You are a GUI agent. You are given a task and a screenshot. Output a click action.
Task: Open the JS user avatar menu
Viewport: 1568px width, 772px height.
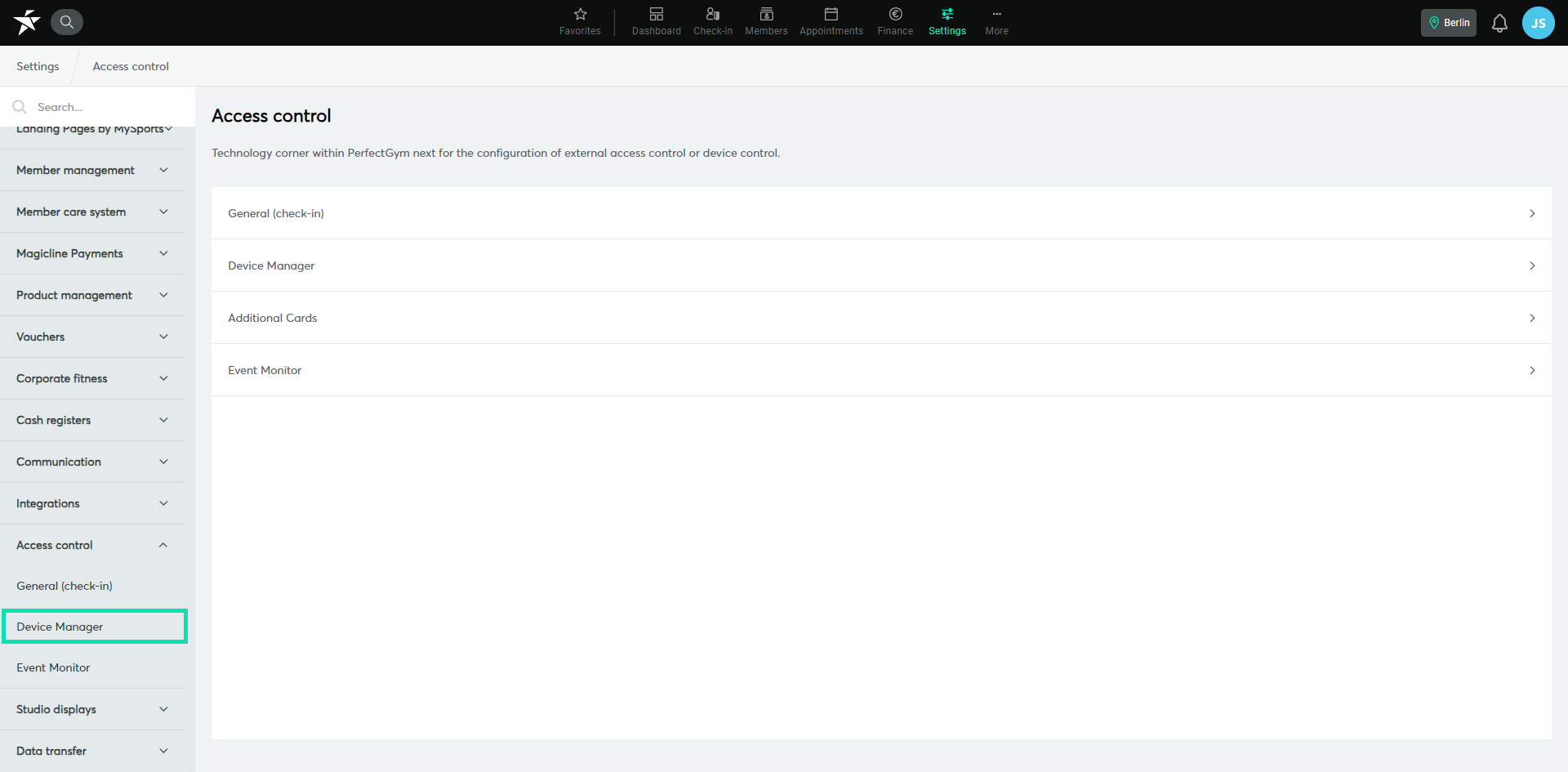pyautogui.click(x=1539, y=23)
